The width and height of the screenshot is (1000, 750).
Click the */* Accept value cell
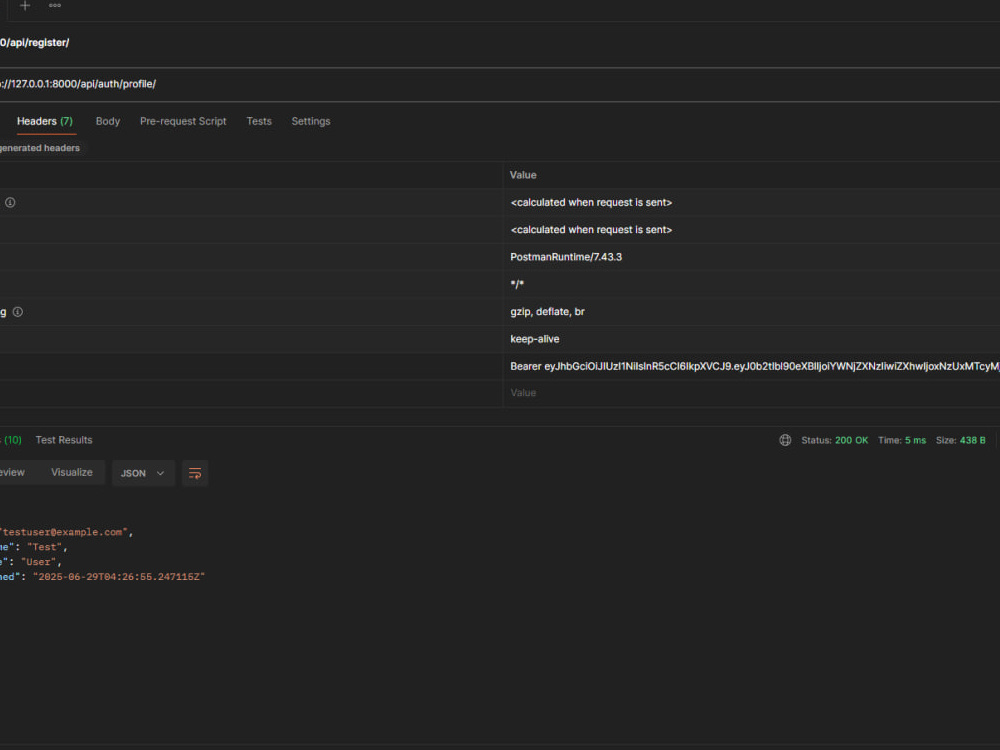751,284
